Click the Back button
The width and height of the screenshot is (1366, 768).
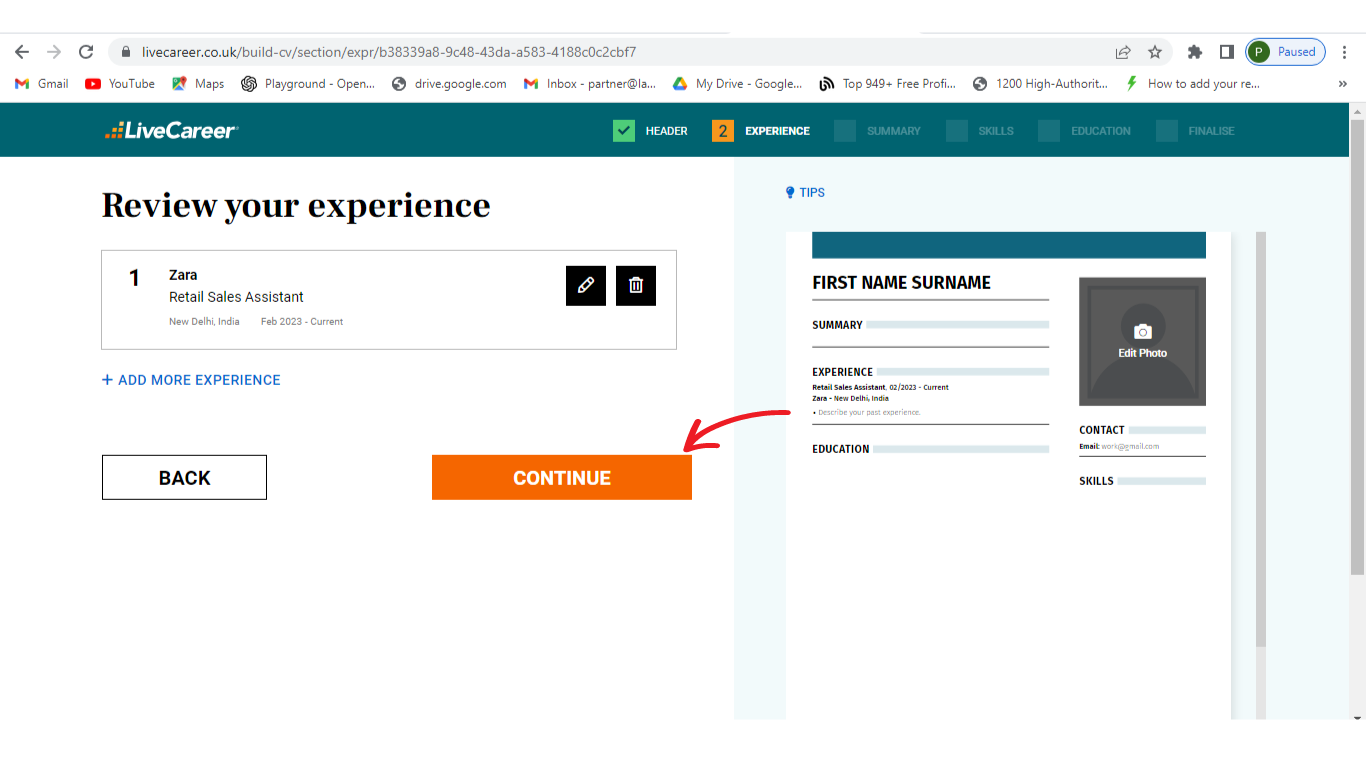coord(184,478)
